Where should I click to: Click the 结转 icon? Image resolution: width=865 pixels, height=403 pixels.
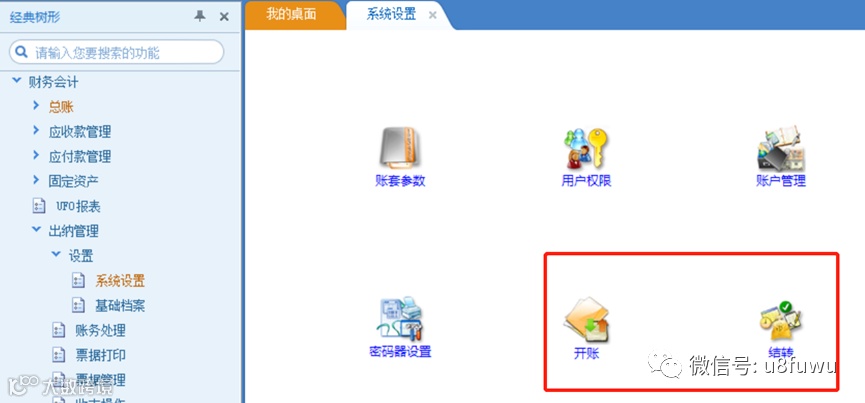[780, 320]
